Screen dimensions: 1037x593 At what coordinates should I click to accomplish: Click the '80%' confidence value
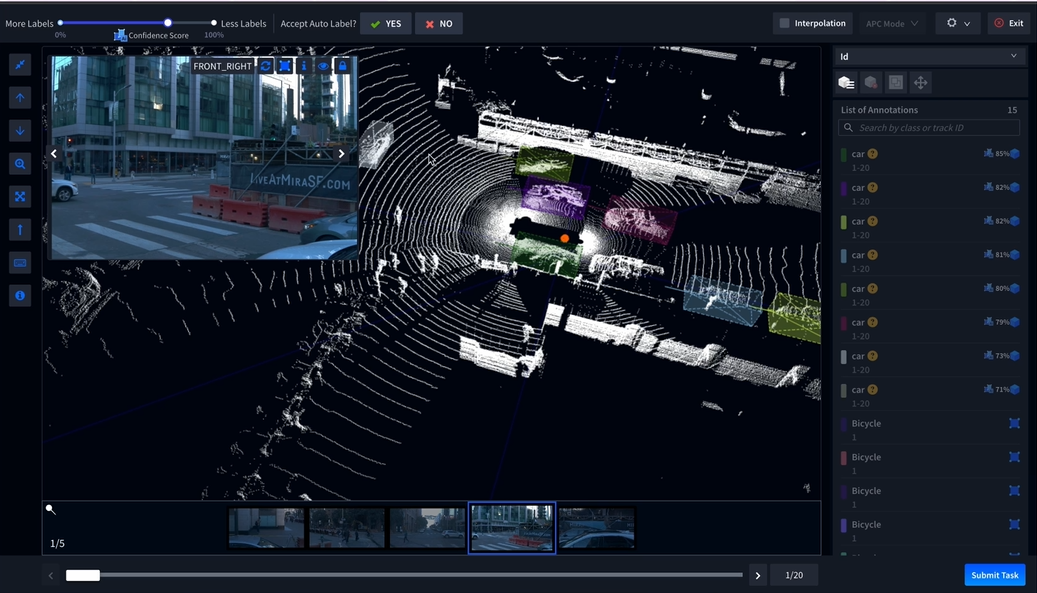click(1002, 288)
